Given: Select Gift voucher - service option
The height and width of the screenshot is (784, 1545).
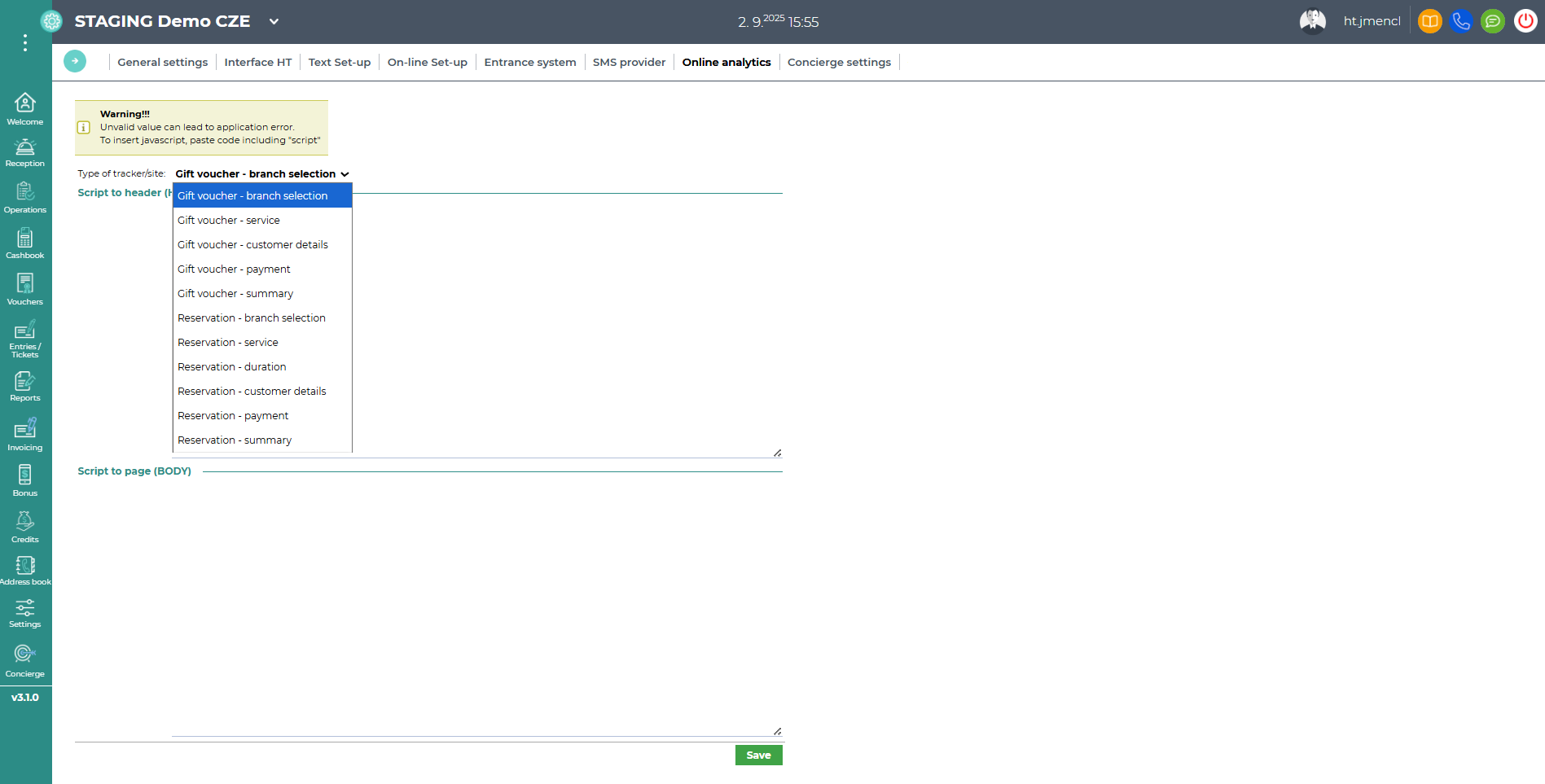Looking at the screenshot, I should (x=262, y=220).
